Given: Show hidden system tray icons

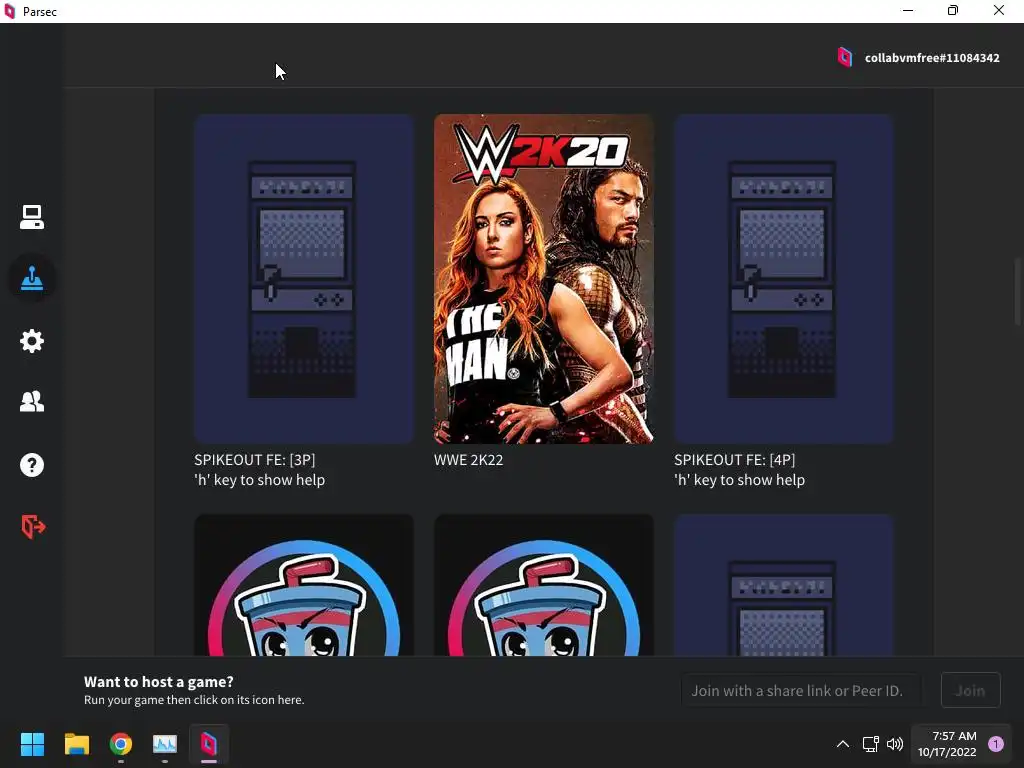Looking at the screenshot, I should pos(843,744).
